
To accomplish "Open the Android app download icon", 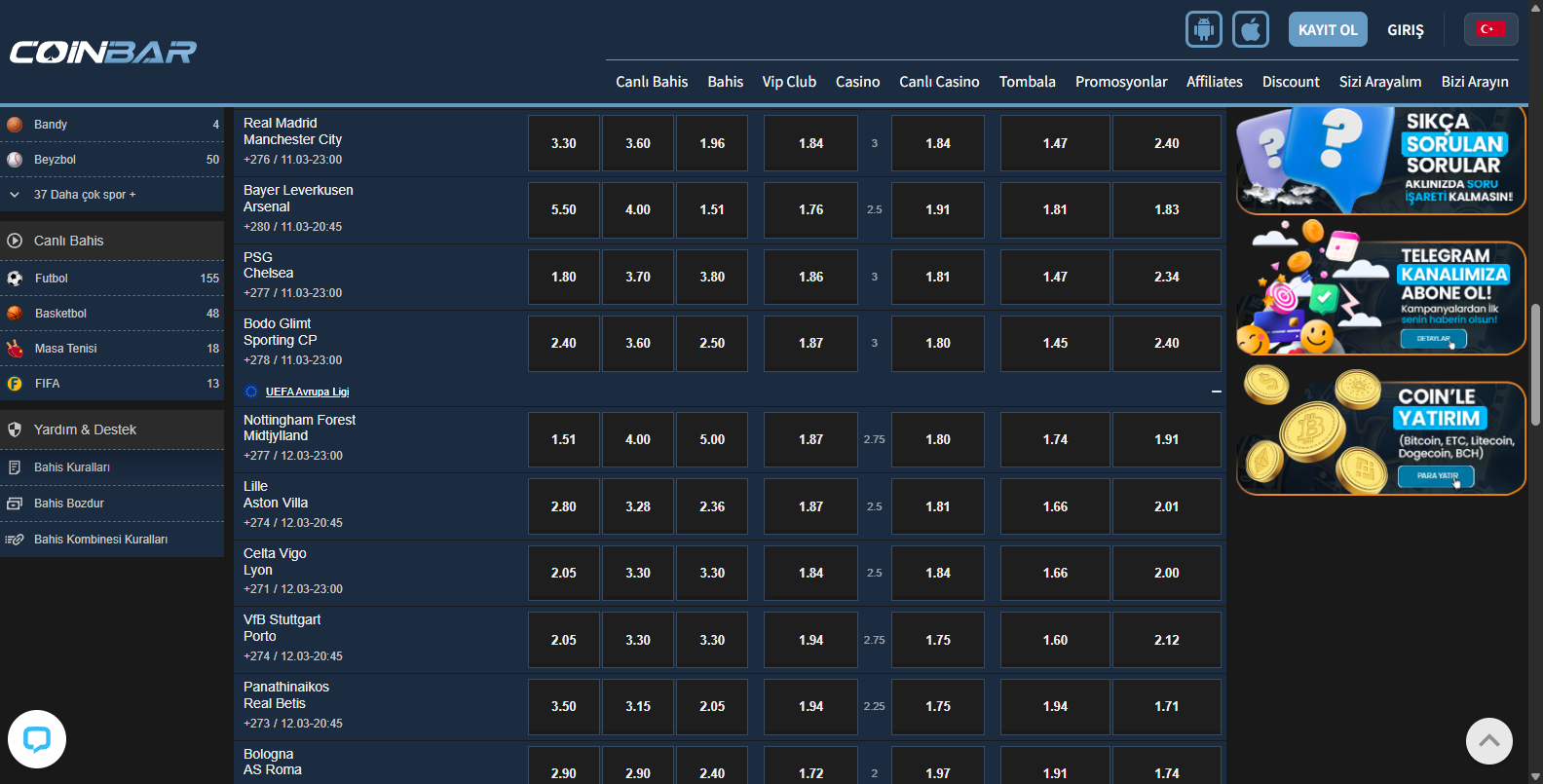I will (x=1203, y=29).
